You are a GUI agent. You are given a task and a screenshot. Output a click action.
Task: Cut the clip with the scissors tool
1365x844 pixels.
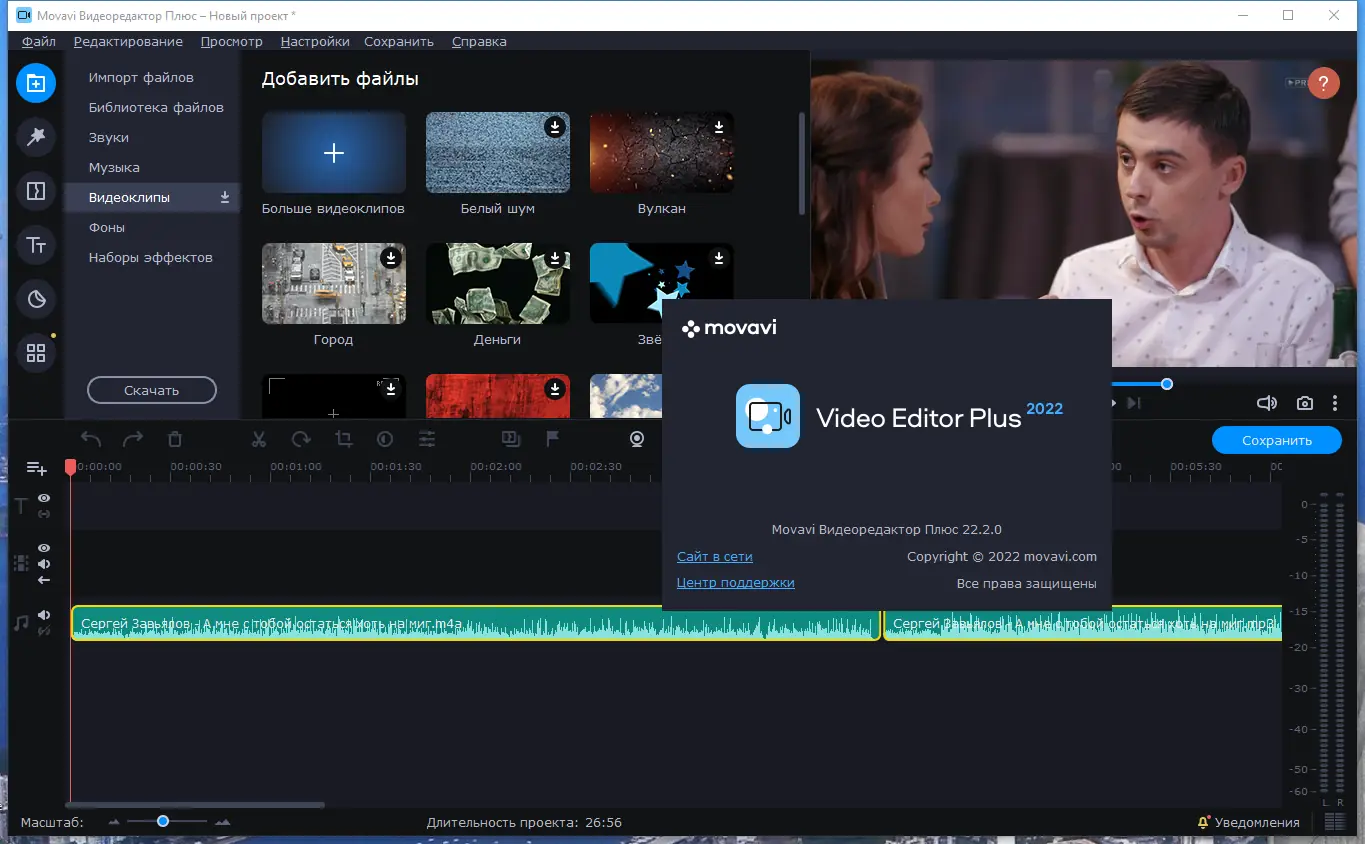click(x=258, y=438)
